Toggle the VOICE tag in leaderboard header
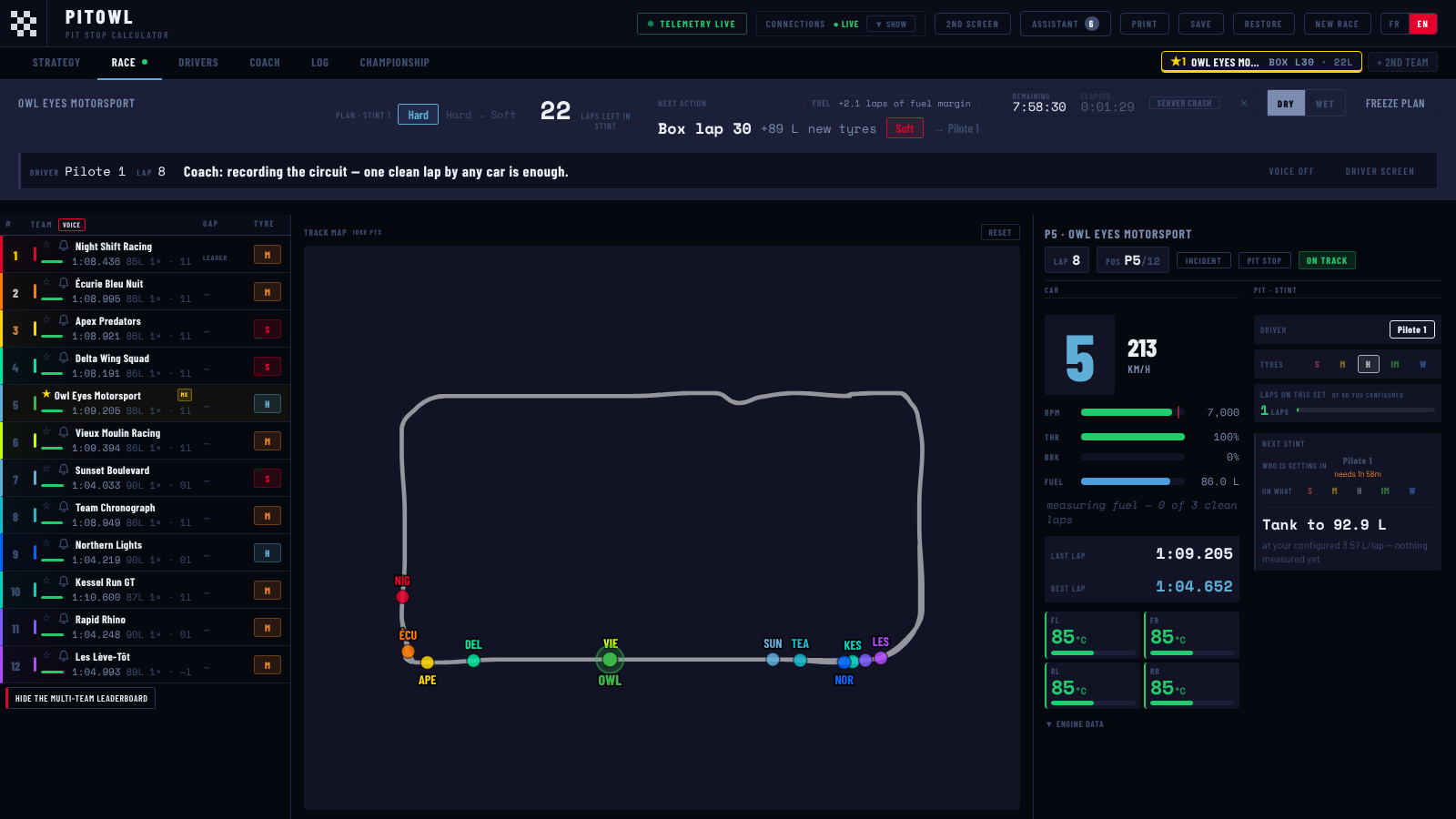Screen dimensions: 1456x819 click(72, 225)
